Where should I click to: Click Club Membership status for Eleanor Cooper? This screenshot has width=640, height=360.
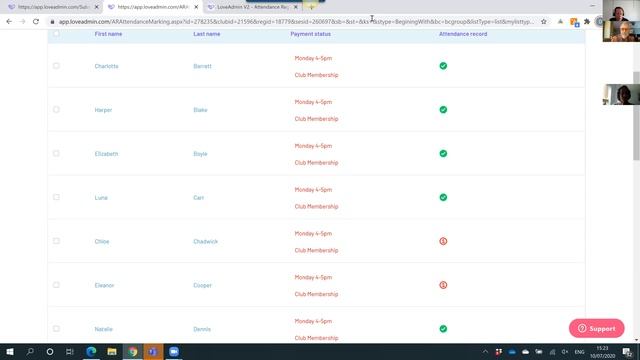[x=316, y=294]
